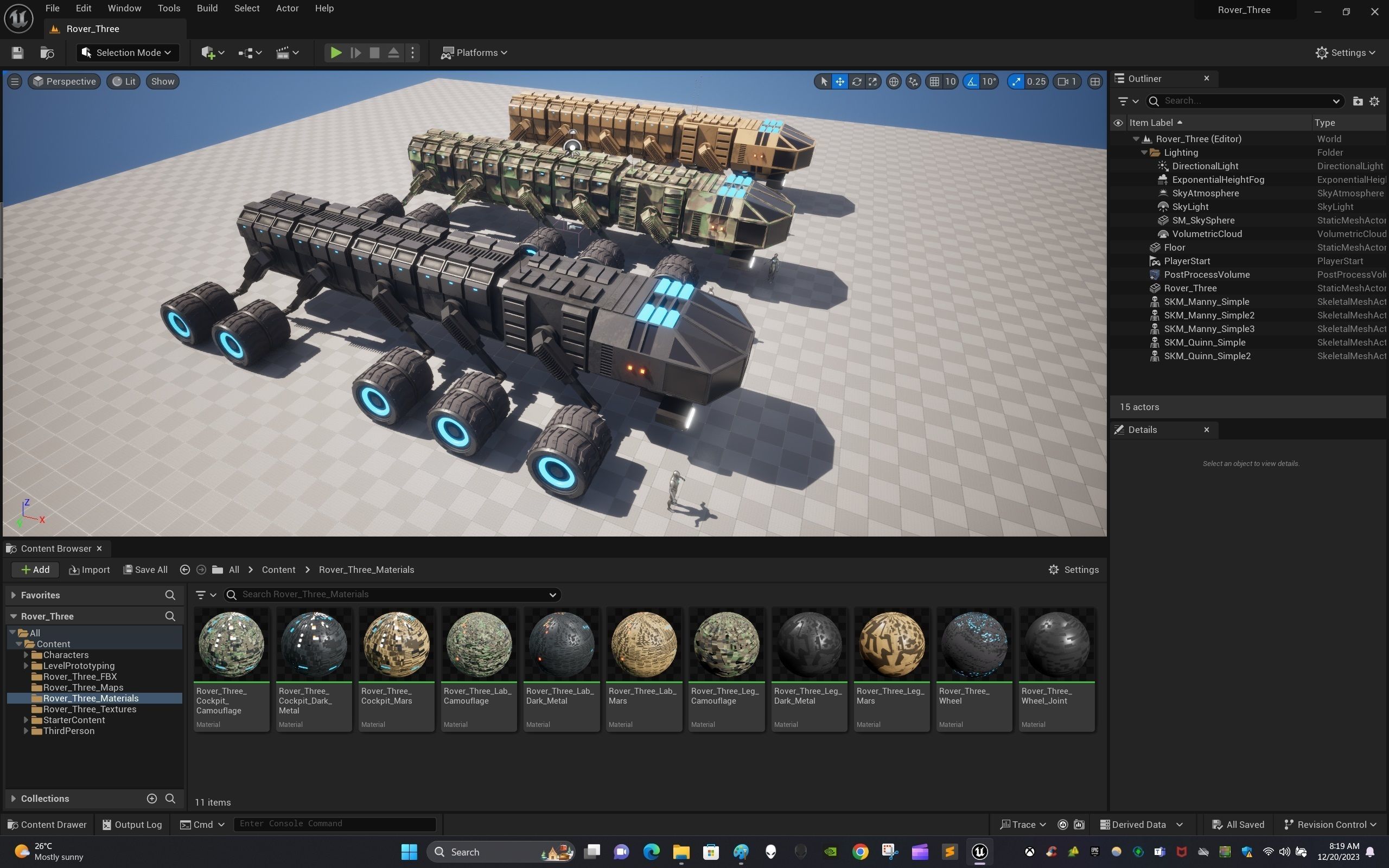Image resolution: width=1389 pixels, height=868 pixels.
Task: Select the Rover_Three_Textures folder
Action: [90, 709]
